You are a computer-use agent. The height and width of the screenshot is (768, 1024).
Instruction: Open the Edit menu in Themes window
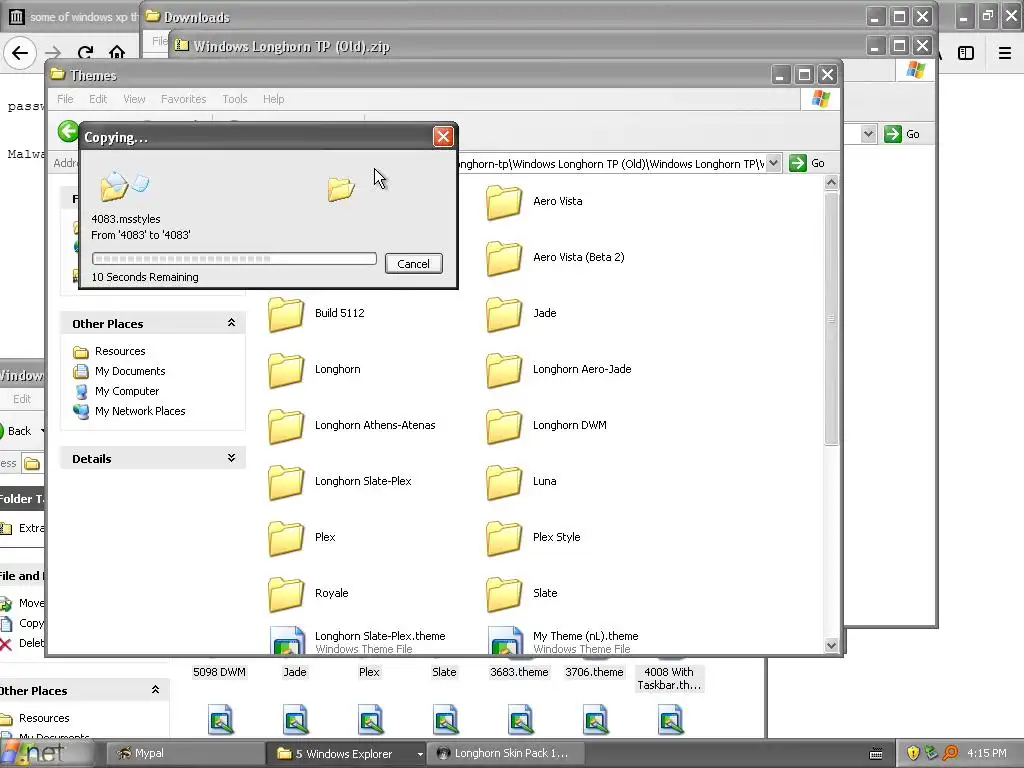98,99
